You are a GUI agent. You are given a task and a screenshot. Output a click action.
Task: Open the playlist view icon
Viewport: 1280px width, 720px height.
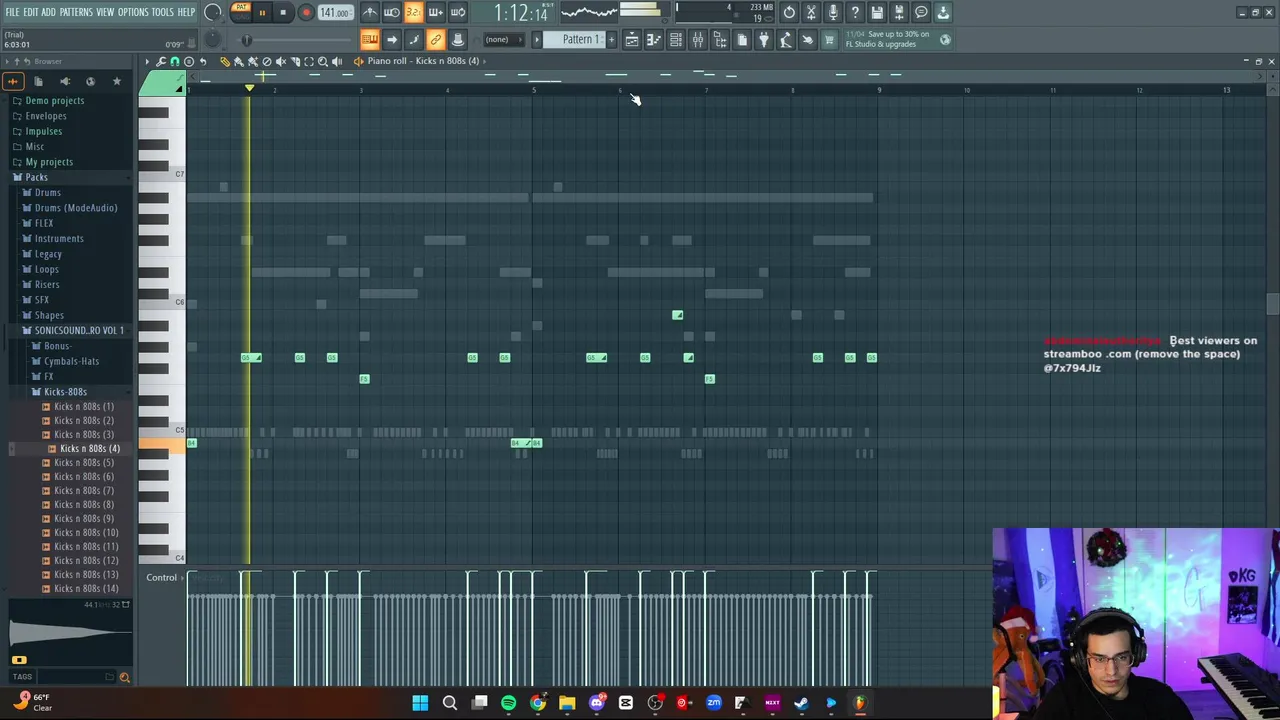point(632,40)
